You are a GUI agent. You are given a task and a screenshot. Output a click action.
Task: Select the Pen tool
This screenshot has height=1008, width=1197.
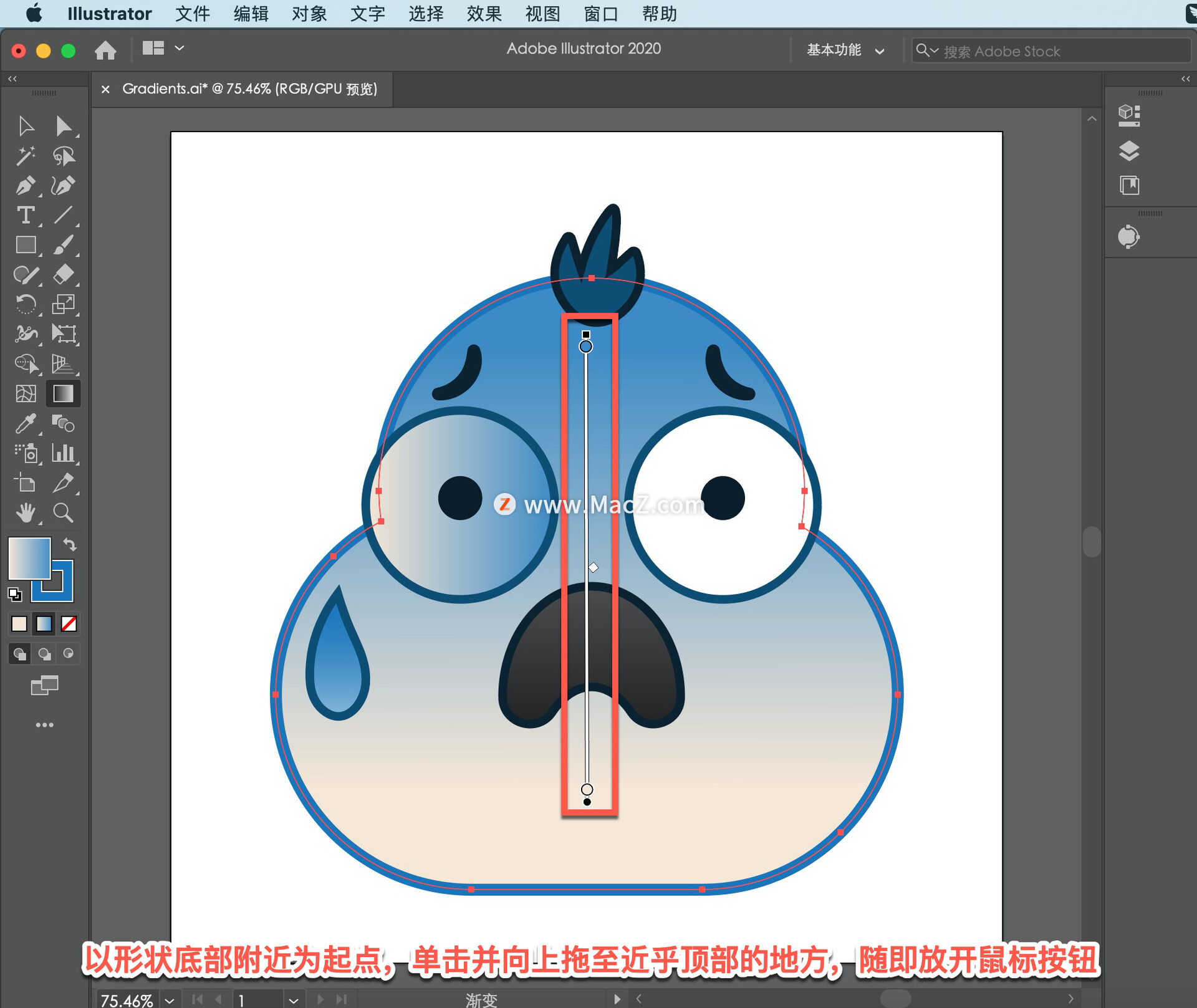26,185
